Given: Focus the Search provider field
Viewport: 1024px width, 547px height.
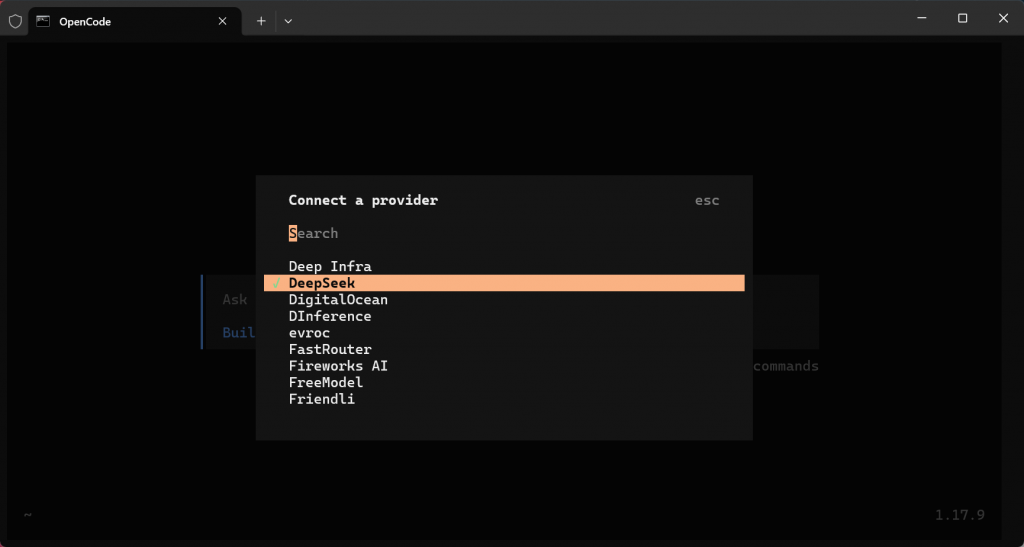Looking at the screenshot, I should (504, 233).
